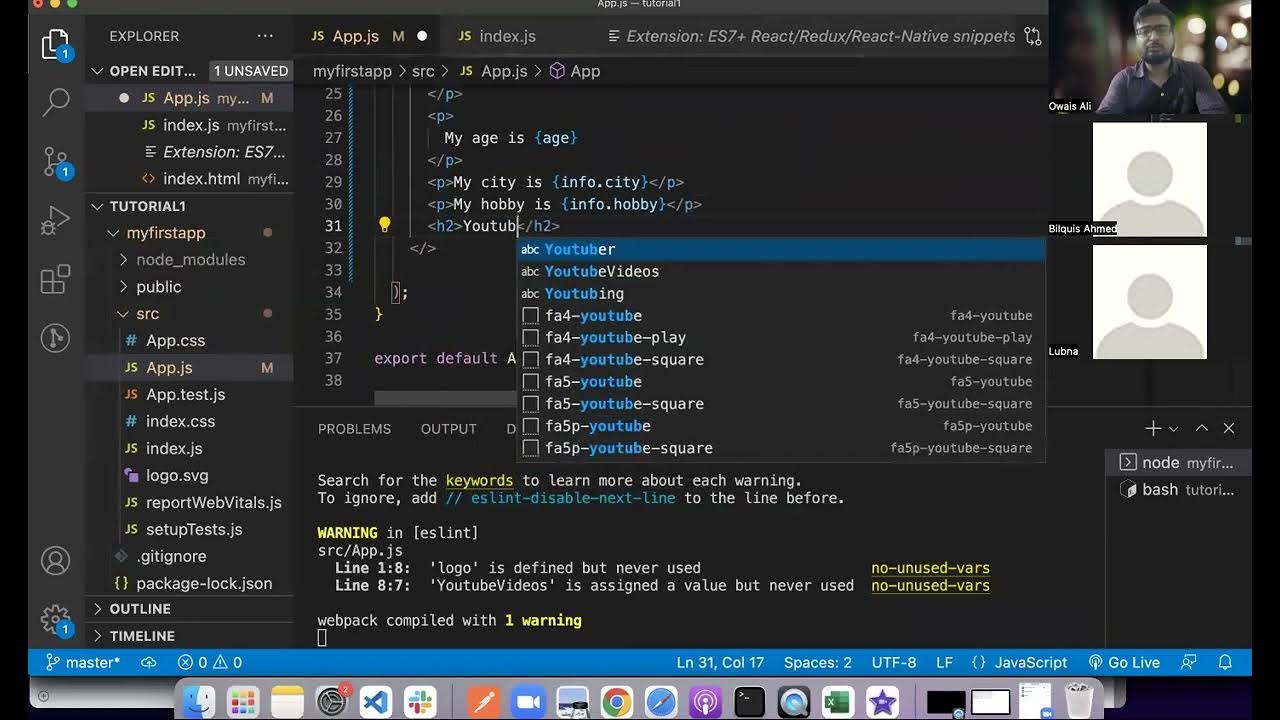Image resolution: width=1280 pixels, height=720 pixels.
Task: Choose the Youtuber suggestion
Action: [x=781, y=249]
